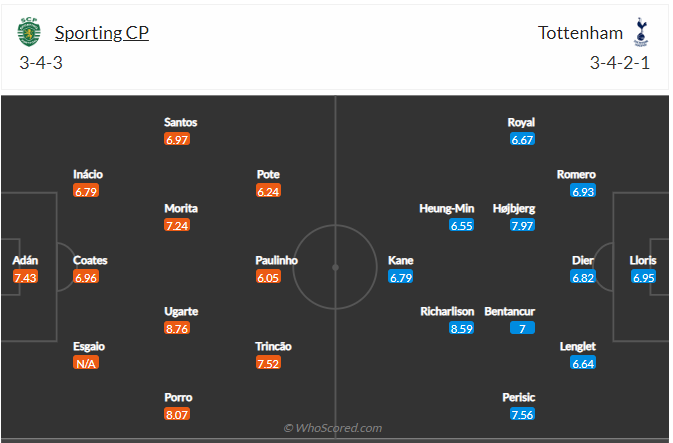Open the Sporting CP team link

click(x=102, y=33)
